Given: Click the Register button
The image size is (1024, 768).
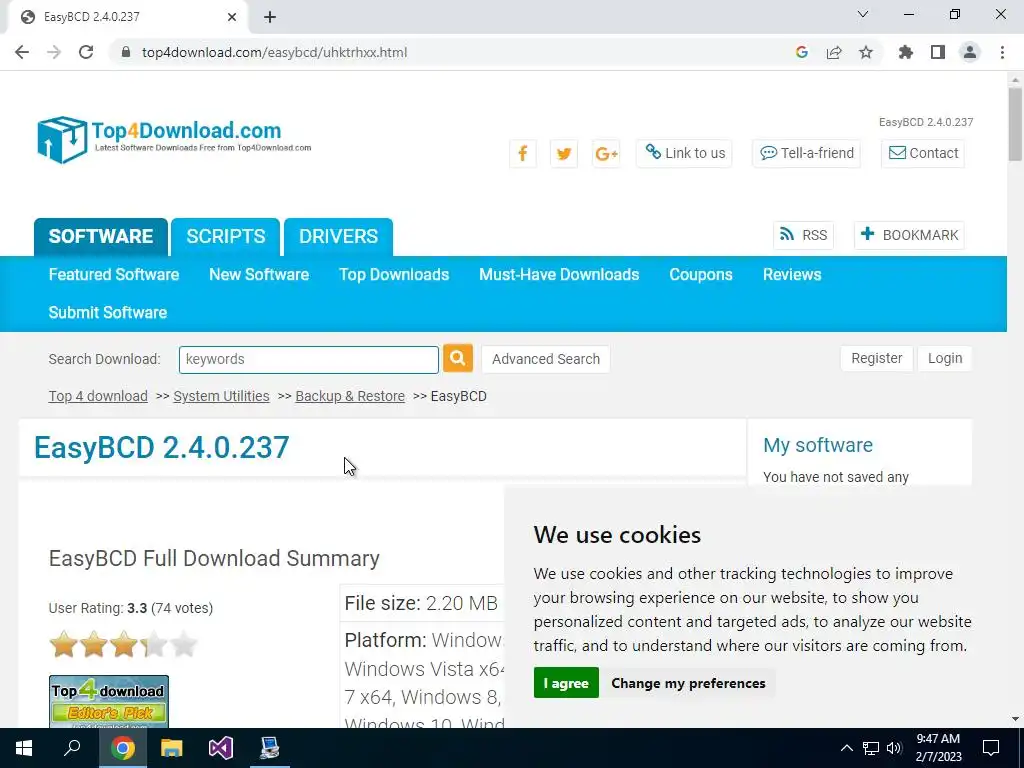Looking at the screenshot, I should pyautogui.click(x=876, y=358).
